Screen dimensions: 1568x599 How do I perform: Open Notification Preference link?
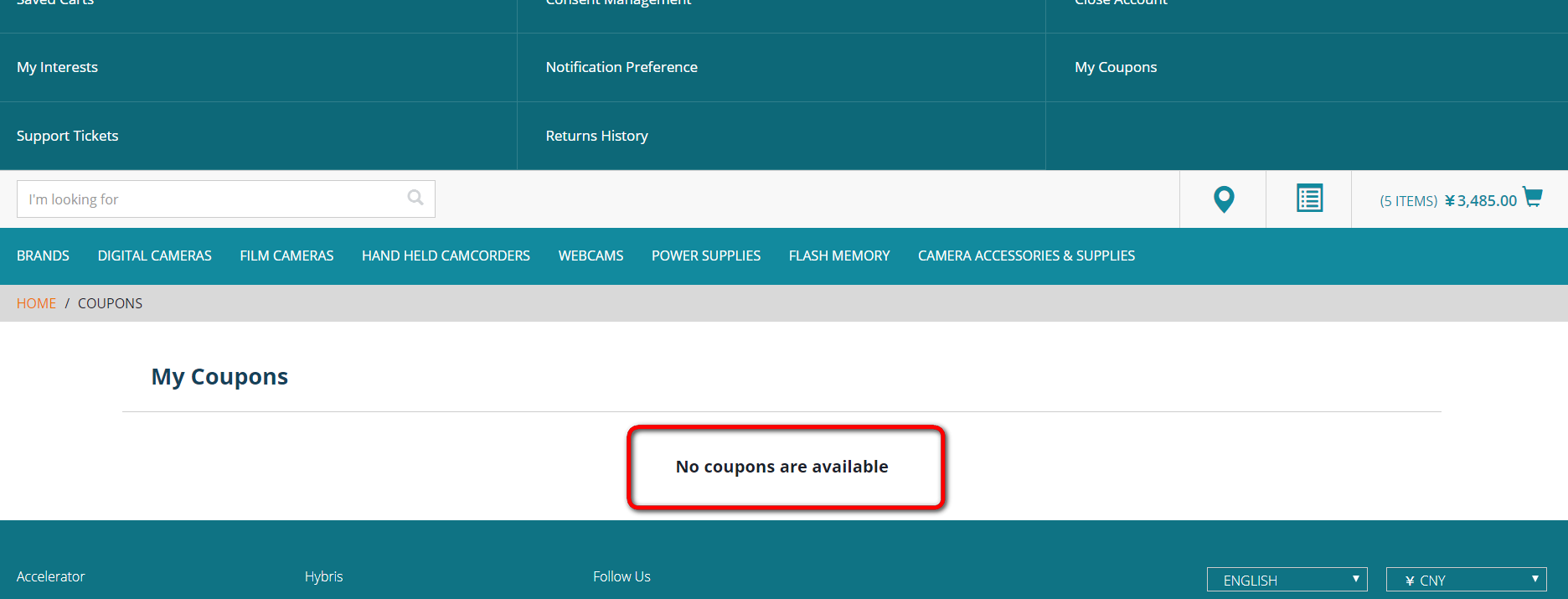[x=622, y=67]
